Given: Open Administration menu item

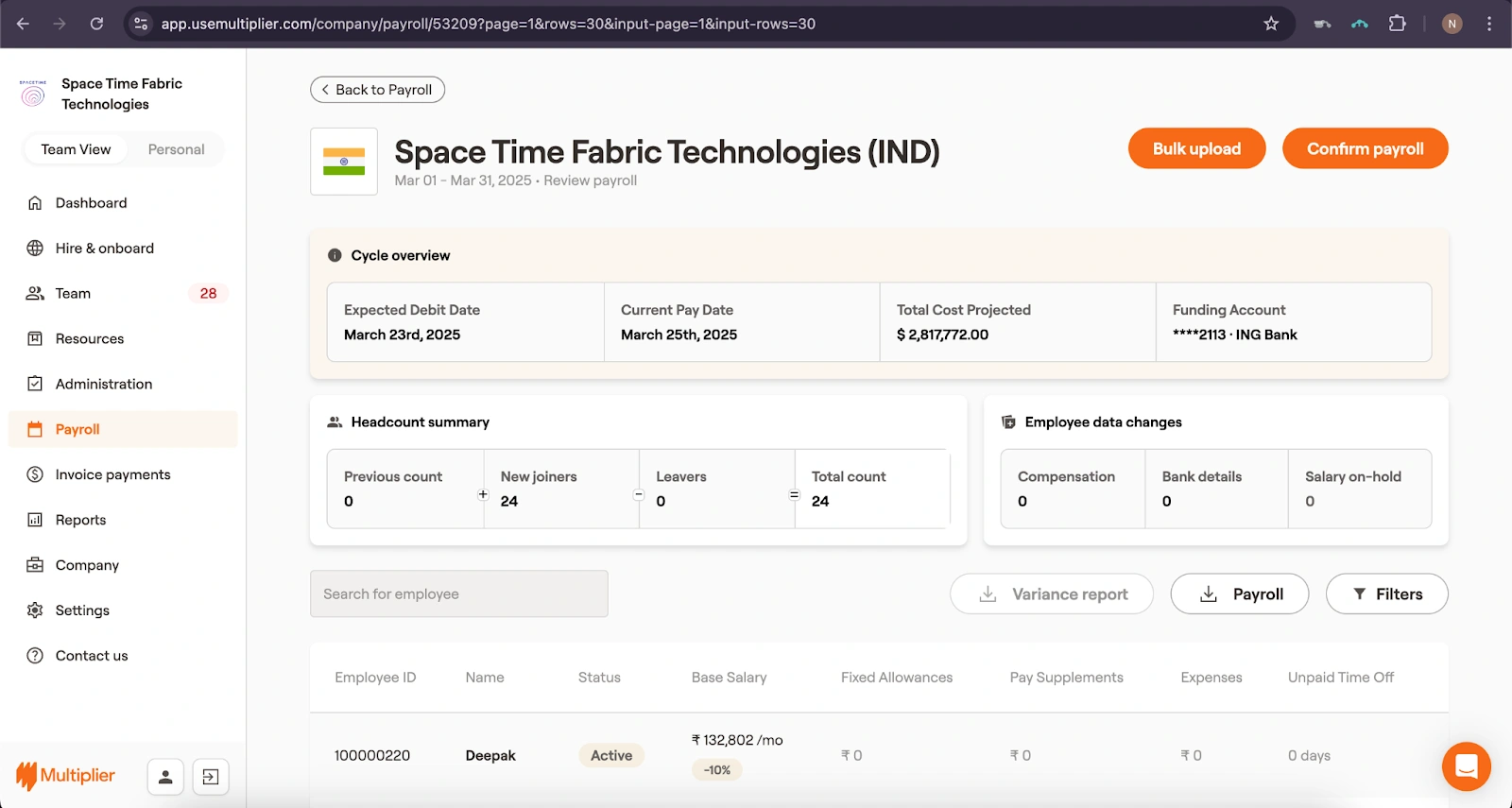Looking at the screenshot, I should click(x=123, y=384).
